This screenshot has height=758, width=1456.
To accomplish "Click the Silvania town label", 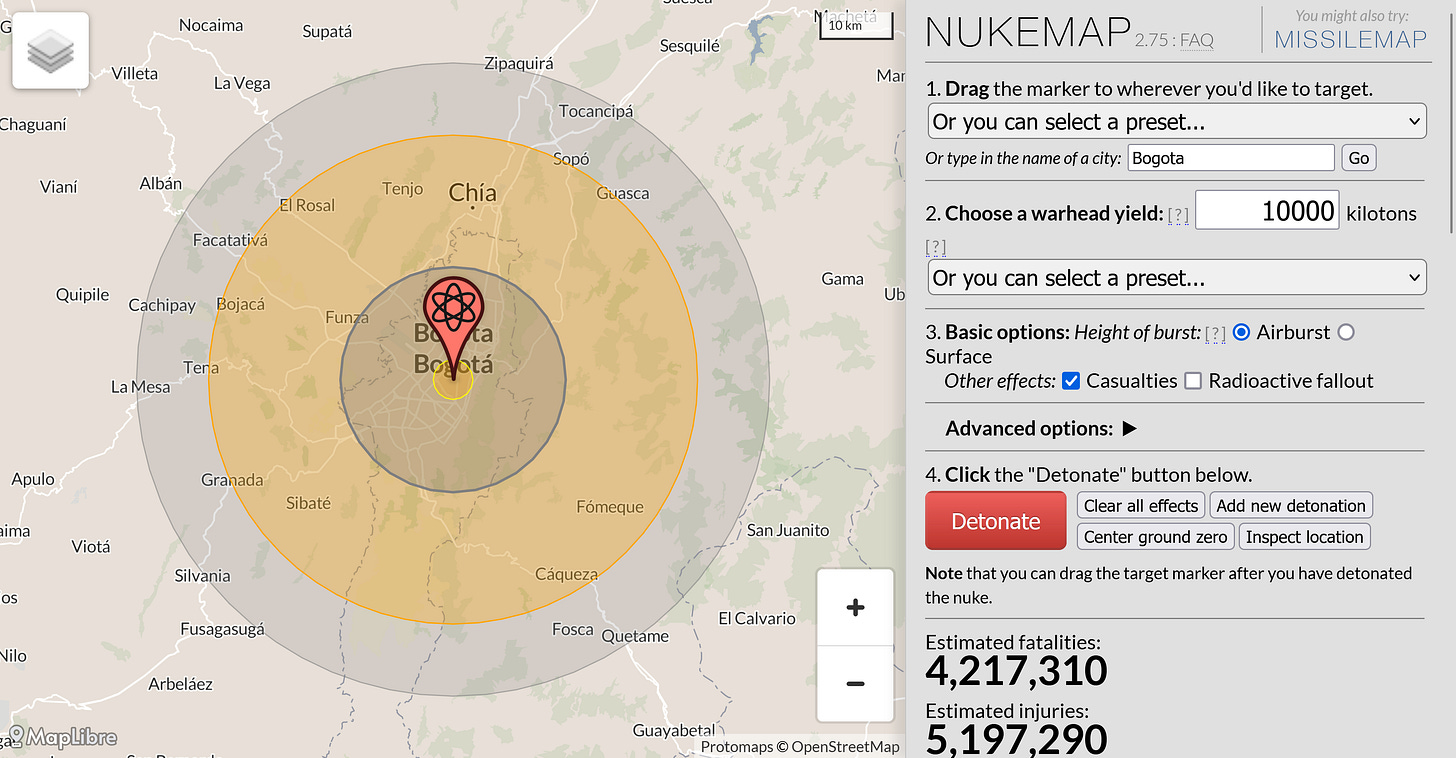I will click(203, 576).
